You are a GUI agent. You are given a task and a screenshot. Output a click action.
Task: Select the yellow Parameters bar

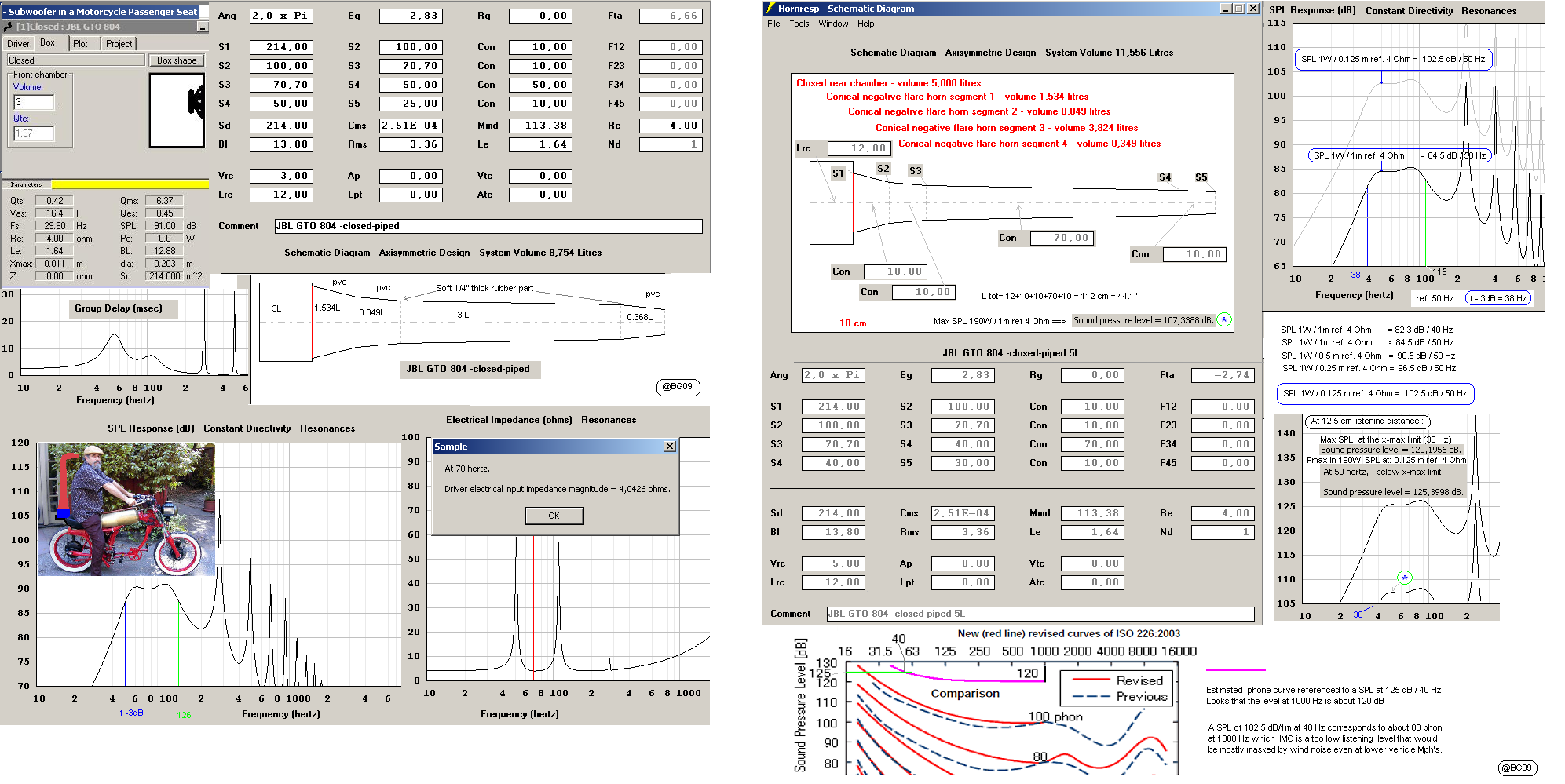click(130, 184)
